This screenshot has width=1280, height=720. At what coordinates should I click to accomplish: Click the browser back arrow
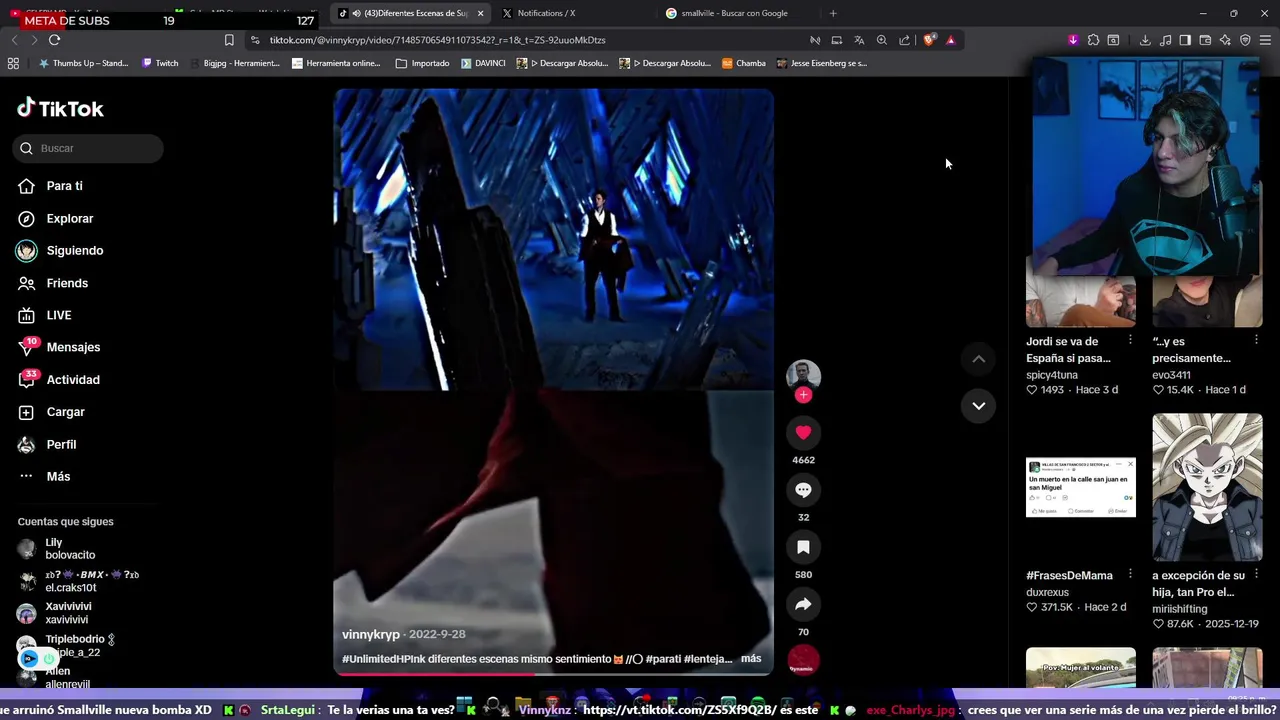tap(14, 40)
